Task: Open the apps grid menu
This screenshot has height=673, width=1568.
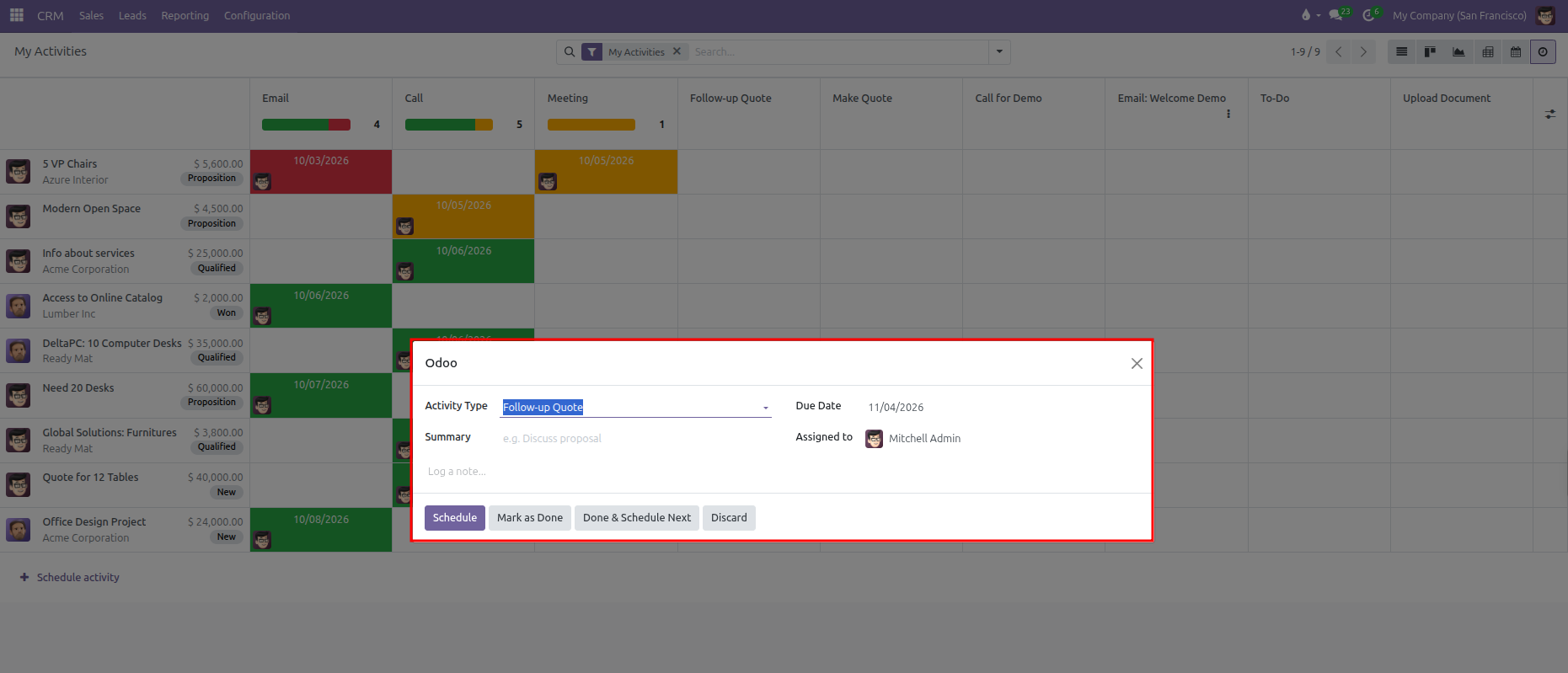Action: [16, 15]
